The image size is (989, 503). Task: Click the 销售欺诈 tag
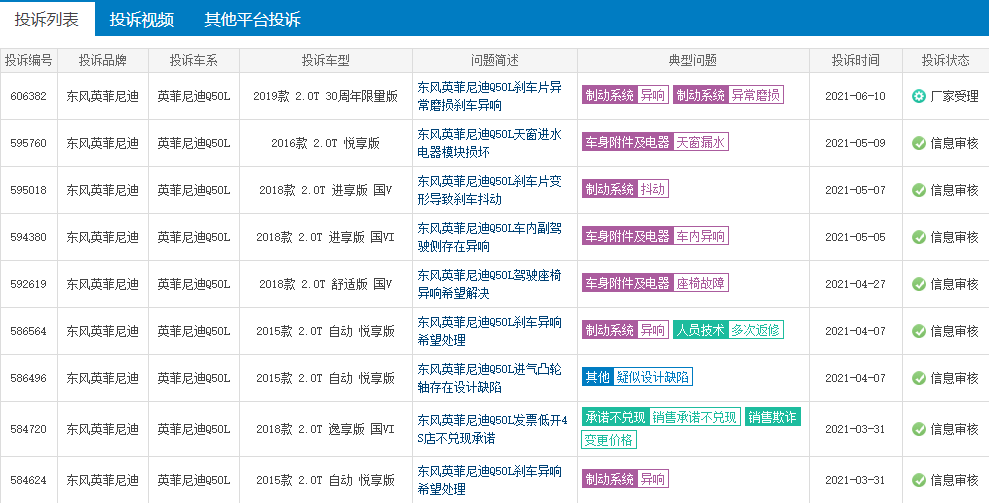(x=773, y=417)
